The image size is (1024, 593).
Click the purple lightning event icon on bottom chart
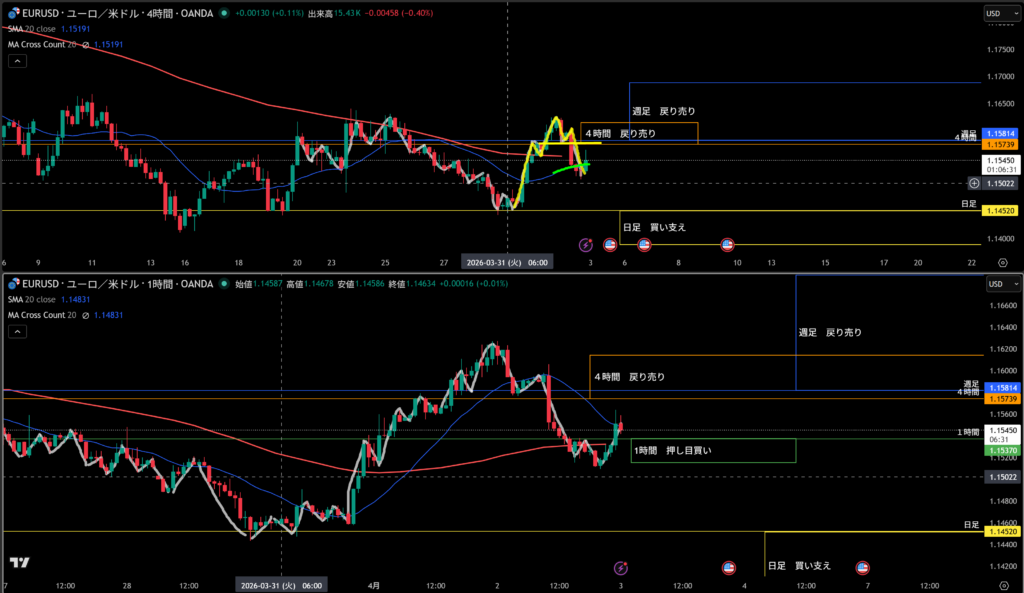(x=620, y=568)
